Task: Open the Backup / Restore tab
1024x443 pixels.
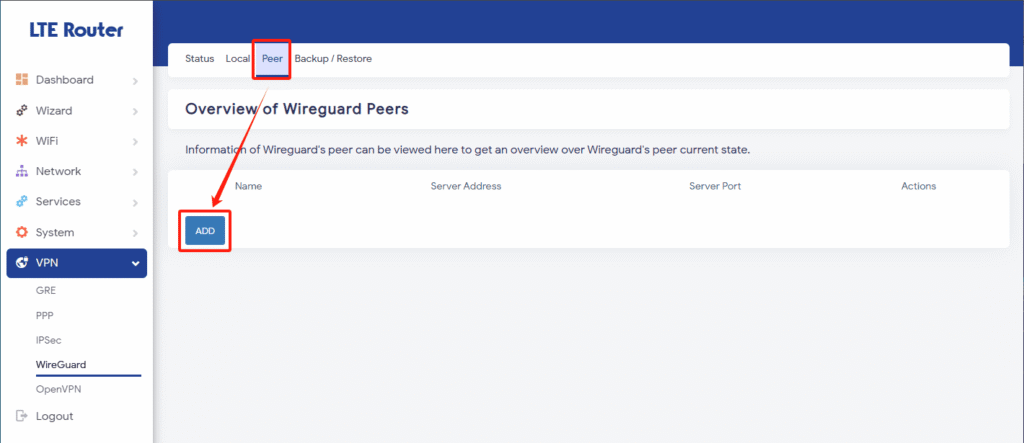Action: pyautogui.click(x=333, y=59)
